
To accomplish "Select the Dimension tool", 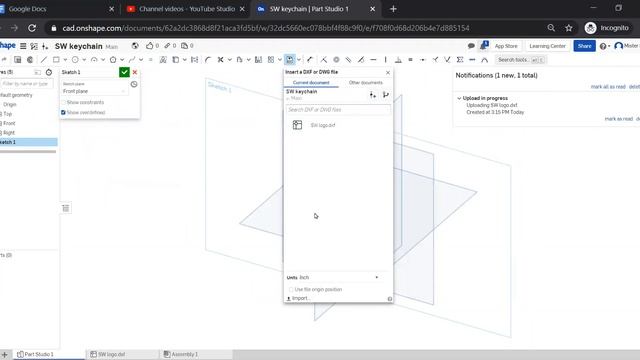I will click(310, 60).
